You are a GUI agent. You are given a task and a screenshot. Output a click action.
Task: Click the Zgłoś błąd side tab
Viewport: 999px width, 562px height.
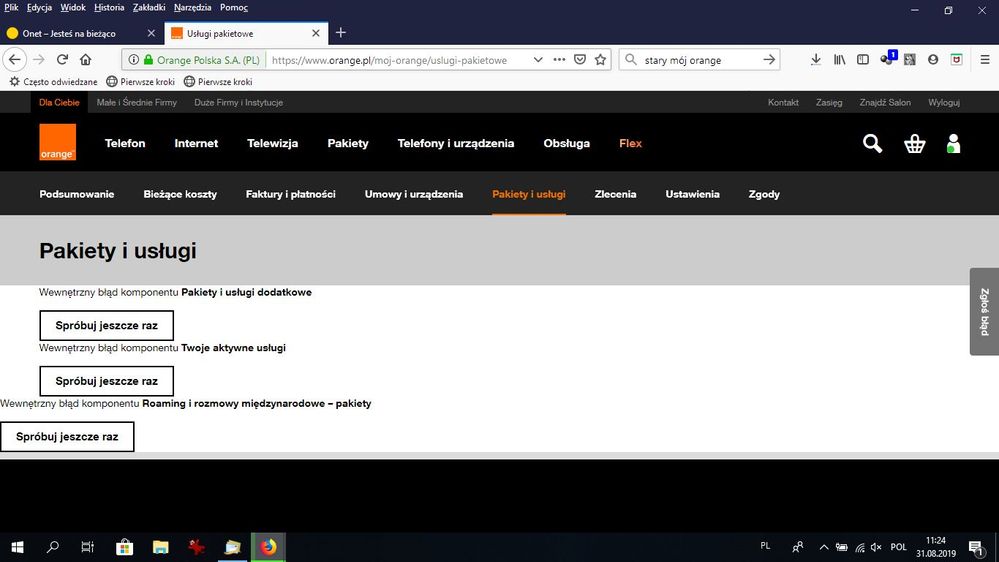[984, 311]
